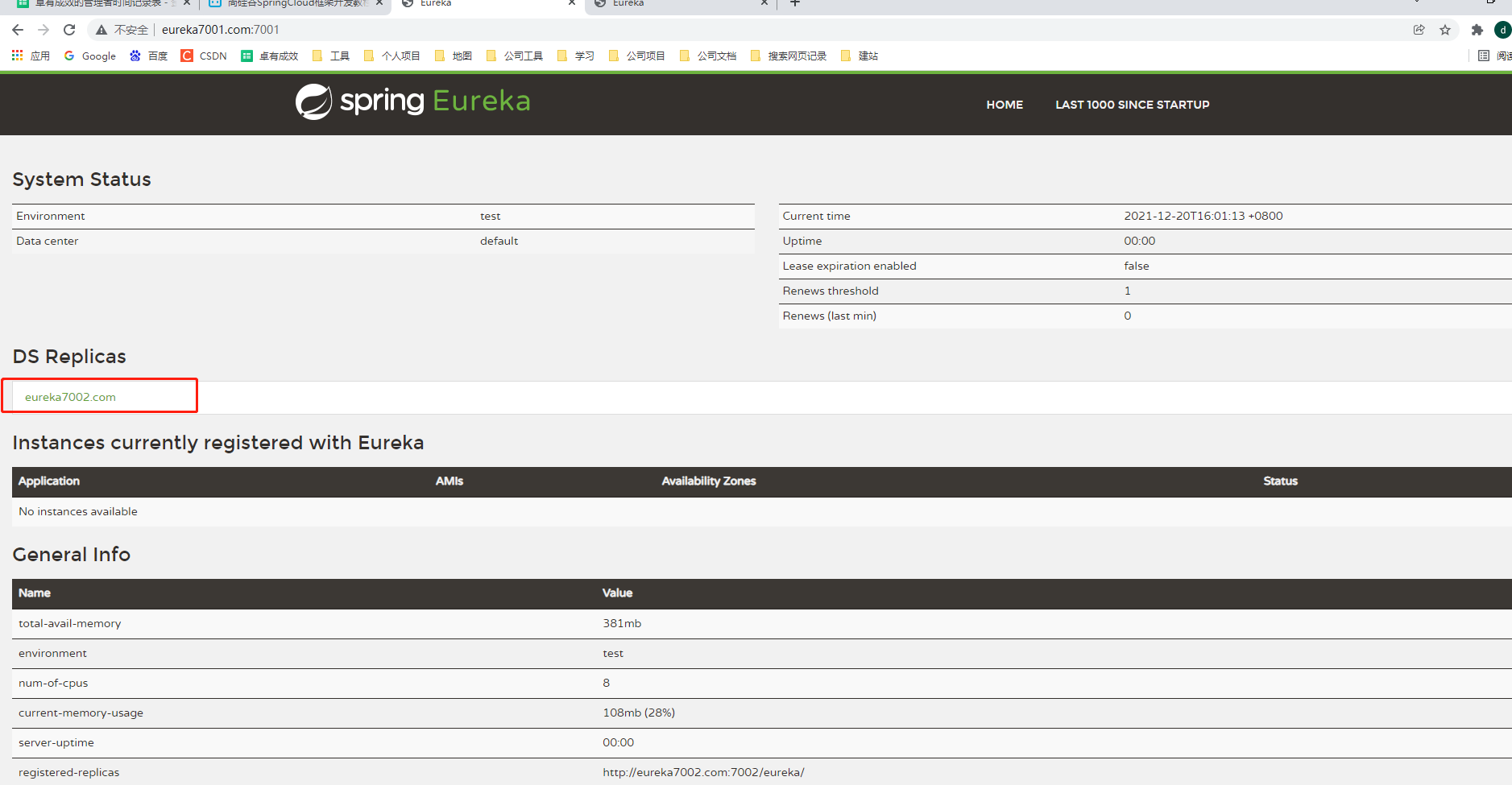Screen dimensions: 1512x785
Task: Click the current-memory-usage value 108mb (28%)
Action: click(x=639, y=713)
